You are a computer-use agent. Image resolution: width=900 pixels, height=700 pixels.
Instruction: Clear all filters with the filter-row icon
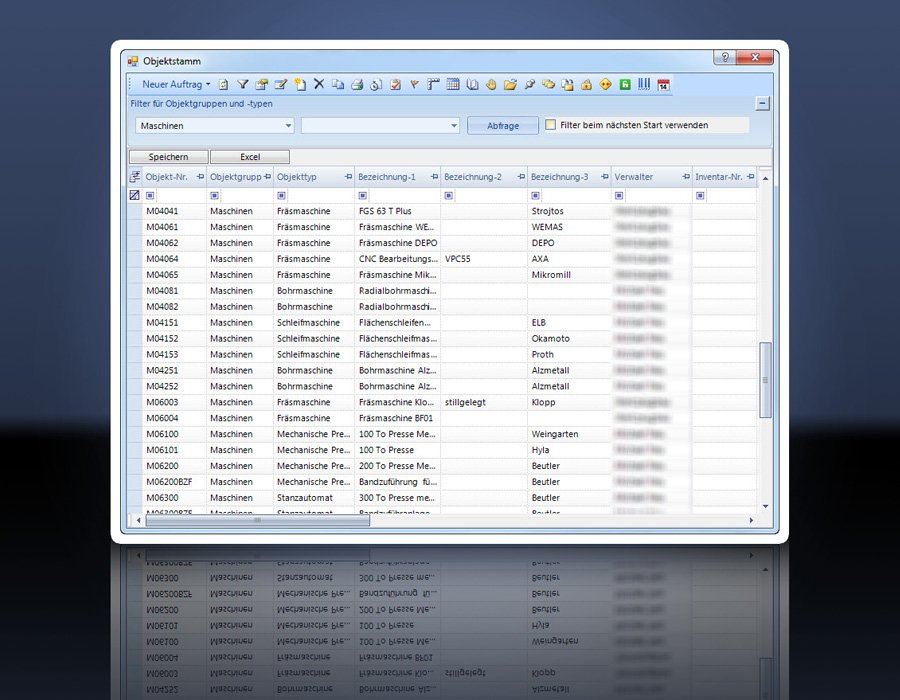pos(134,195)
